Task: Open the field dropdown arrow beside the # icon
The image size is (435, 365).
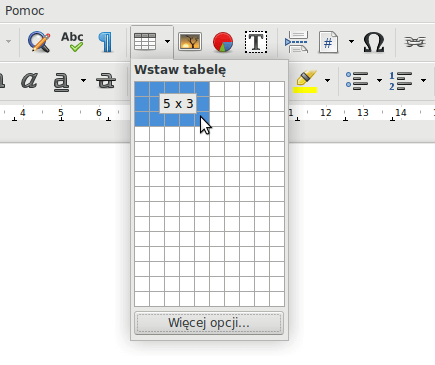Action: (351, 42)
